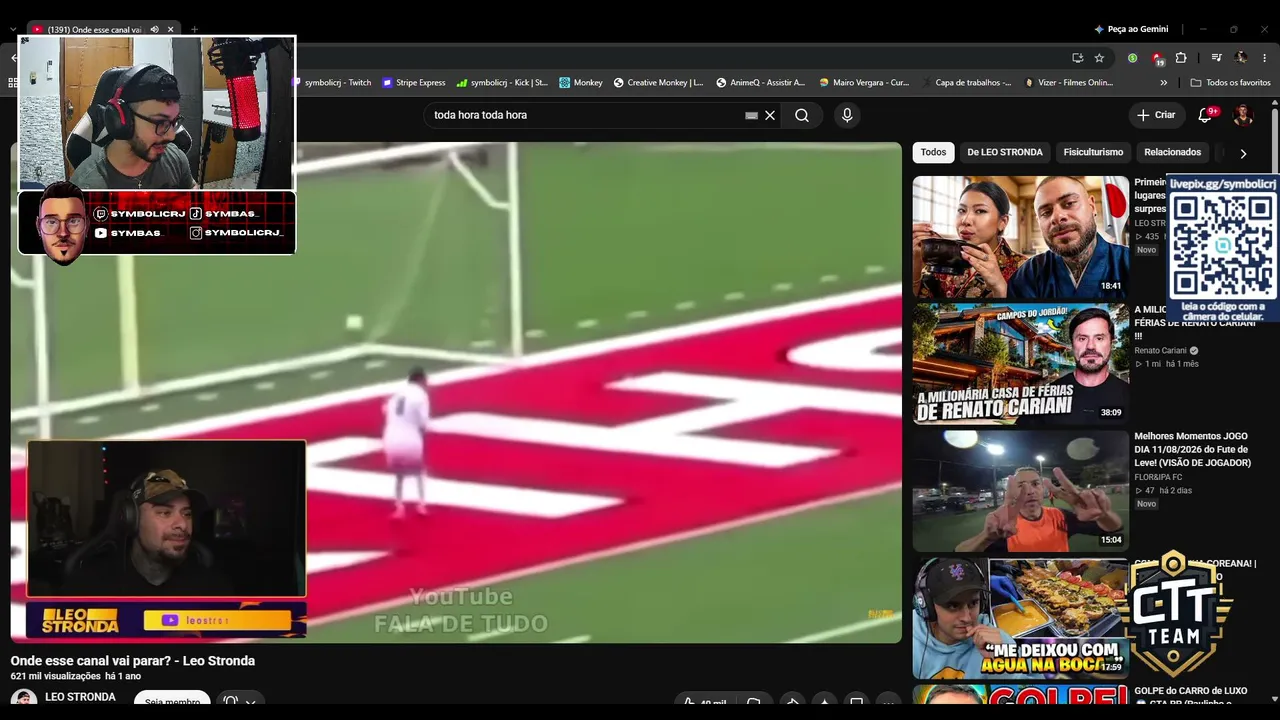1280x720 pixels.
Task: Open the 'Me deixou com água na boca' thumbnail
Action: point(1020,618)
